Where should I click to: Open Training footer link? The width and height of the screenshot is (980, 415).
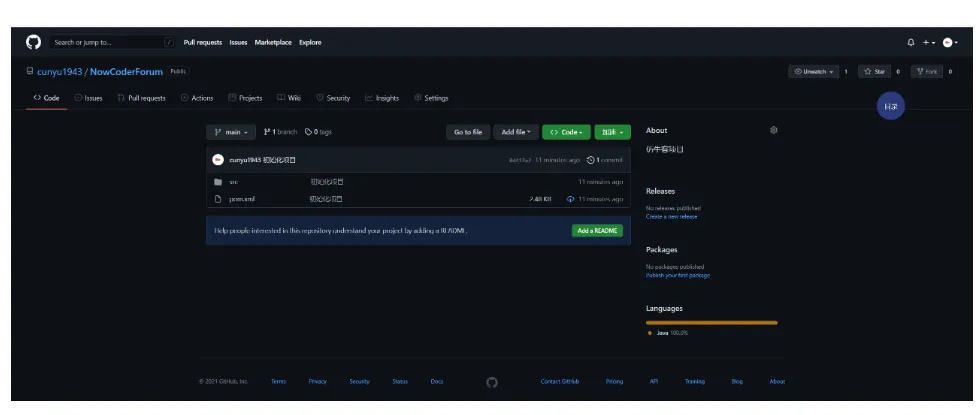(694, 381)
